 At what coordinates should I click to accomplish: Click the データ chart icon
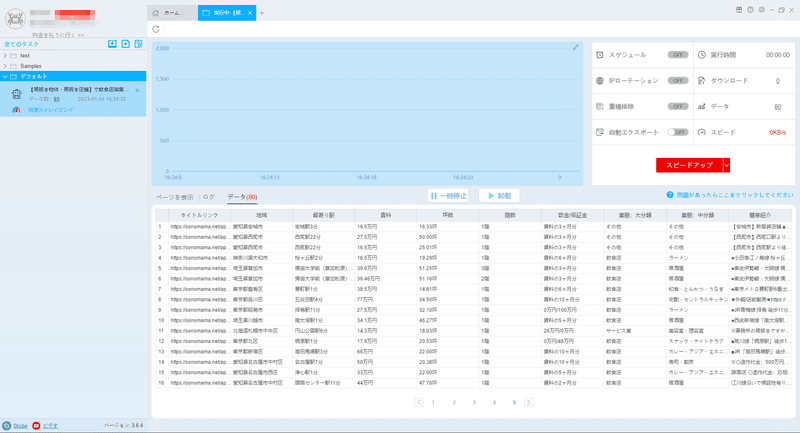click(702, 107)
